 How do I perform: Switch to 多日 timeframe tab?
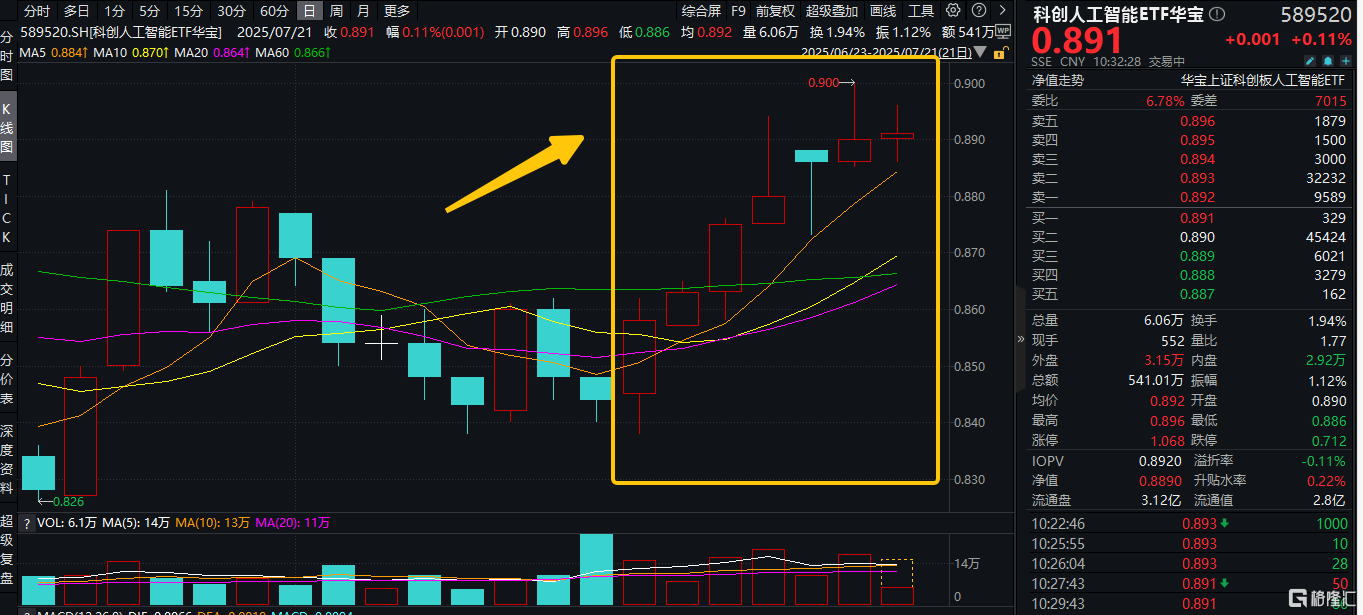click(x=76, y=11)
